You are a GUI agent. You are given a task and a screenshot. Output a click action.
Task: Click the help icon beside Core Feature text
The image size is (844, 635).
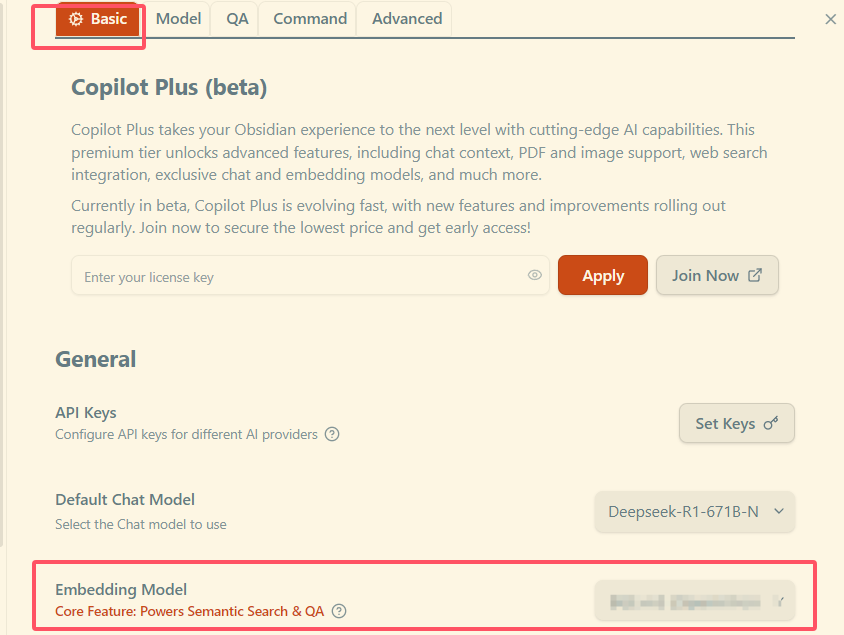click(339, 611)
